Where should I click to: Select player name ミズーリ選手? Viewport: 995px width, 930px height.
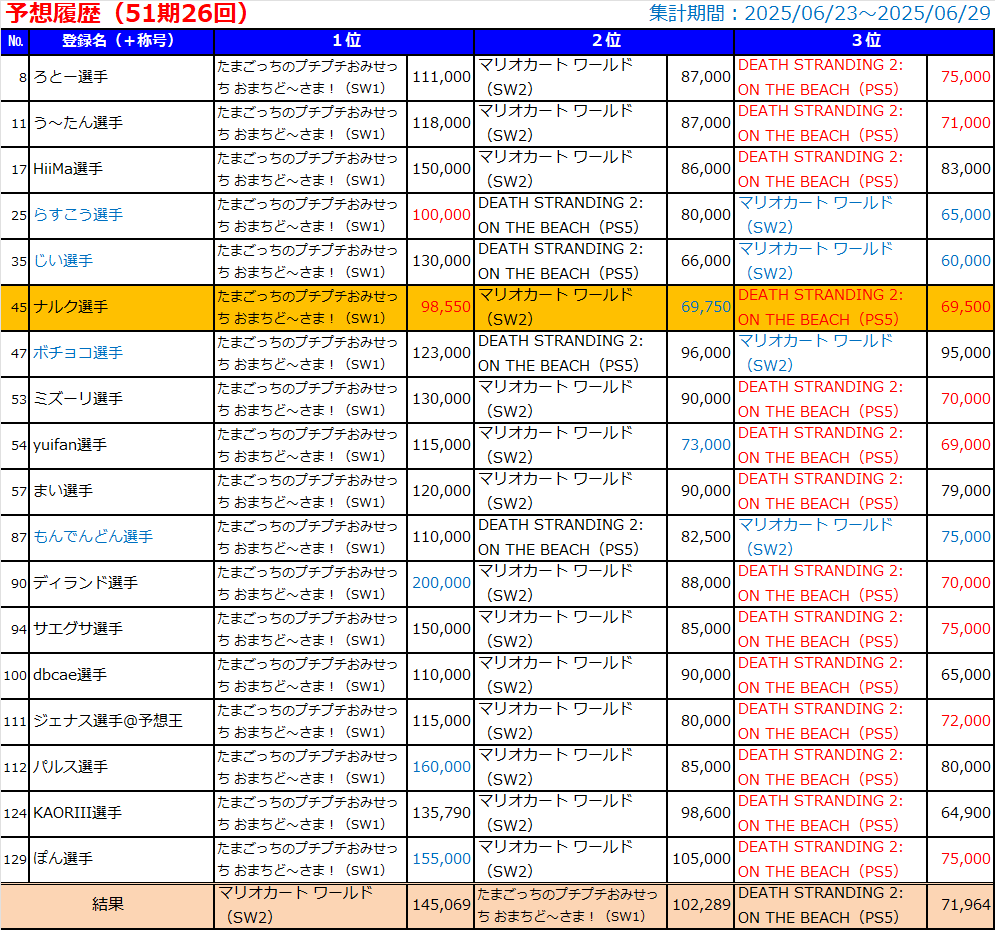click(77, 399)
